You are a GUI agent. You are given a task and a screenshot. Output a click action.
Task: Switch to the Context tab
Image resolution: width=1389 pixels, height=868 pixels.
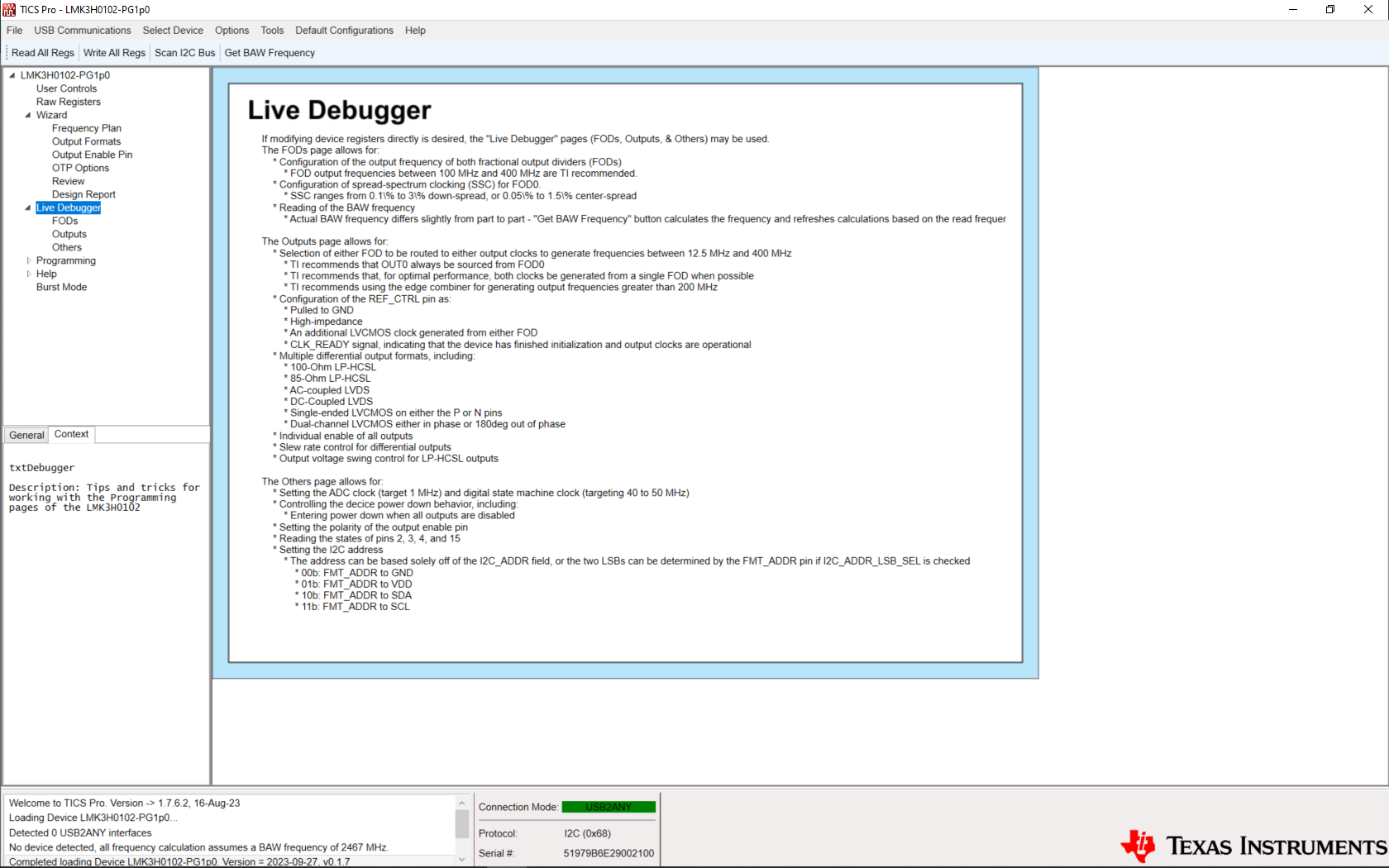coord(71,433)
